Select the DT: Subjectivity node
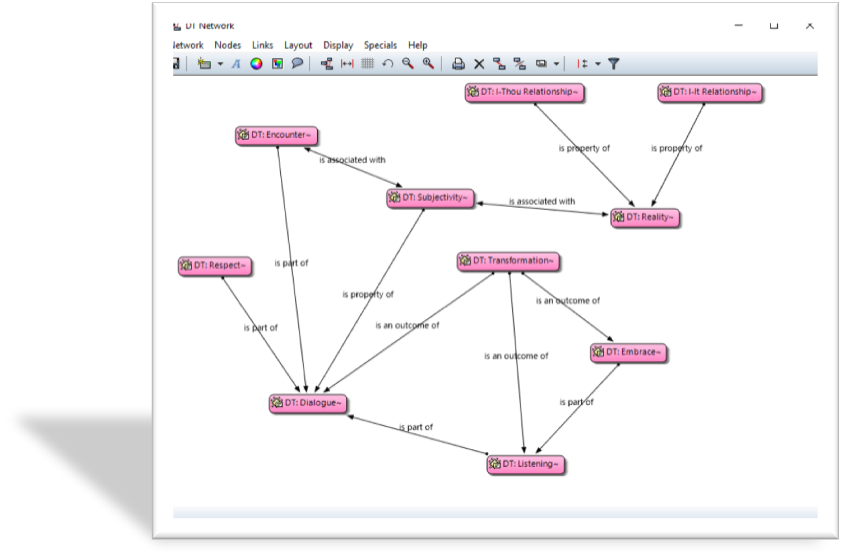The image size is (841, 555). [x=430, y=198]
